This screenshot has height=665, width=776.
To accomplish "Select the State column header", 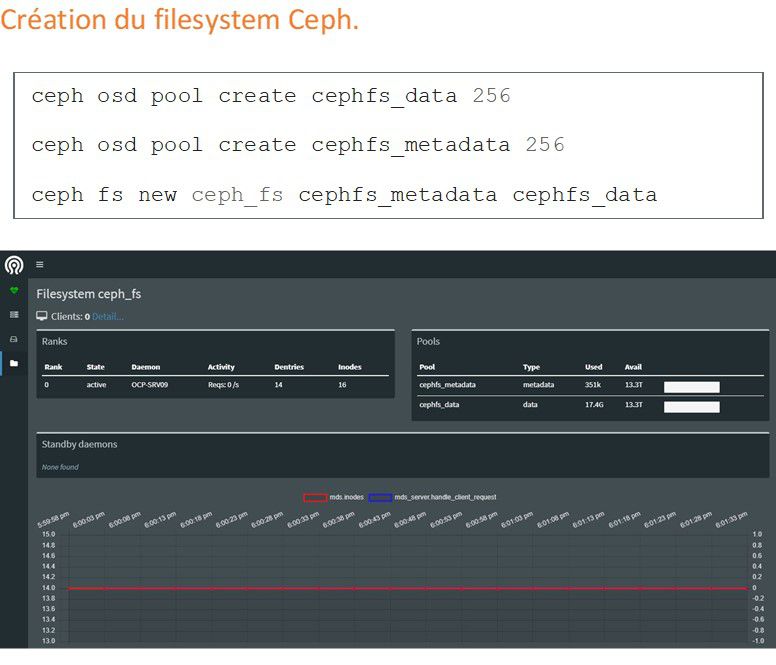I will (96, 367).
